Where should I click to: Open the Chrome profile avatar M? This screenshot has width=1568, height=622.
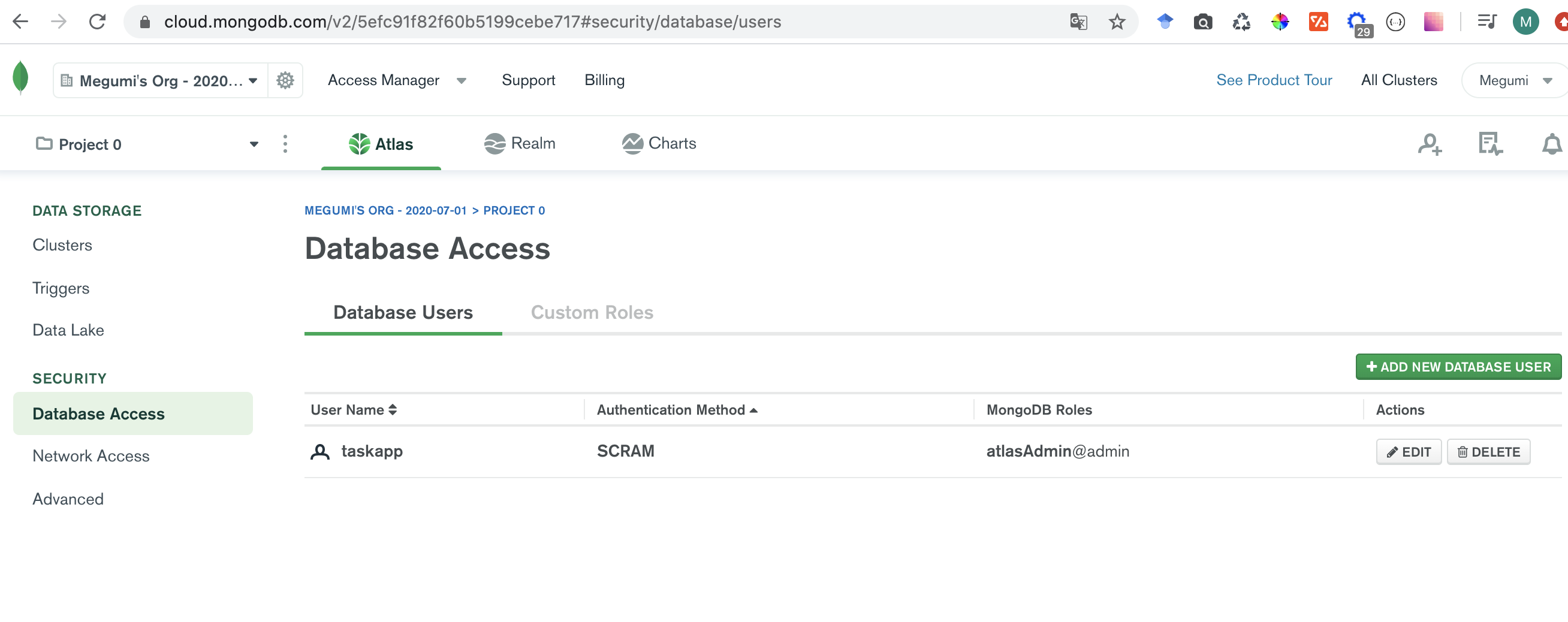pos(1525,22)
